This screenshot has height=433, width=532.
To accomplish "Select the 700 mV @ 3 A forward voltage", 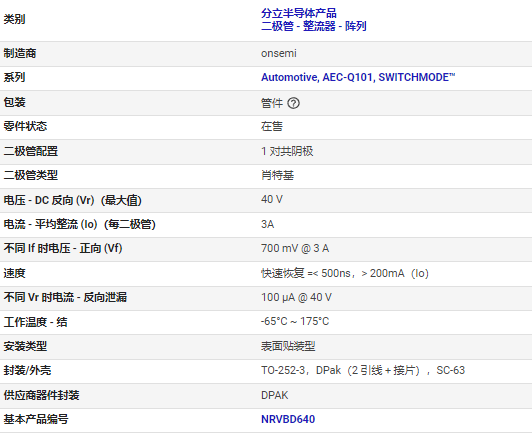I will tap(295, 248).
